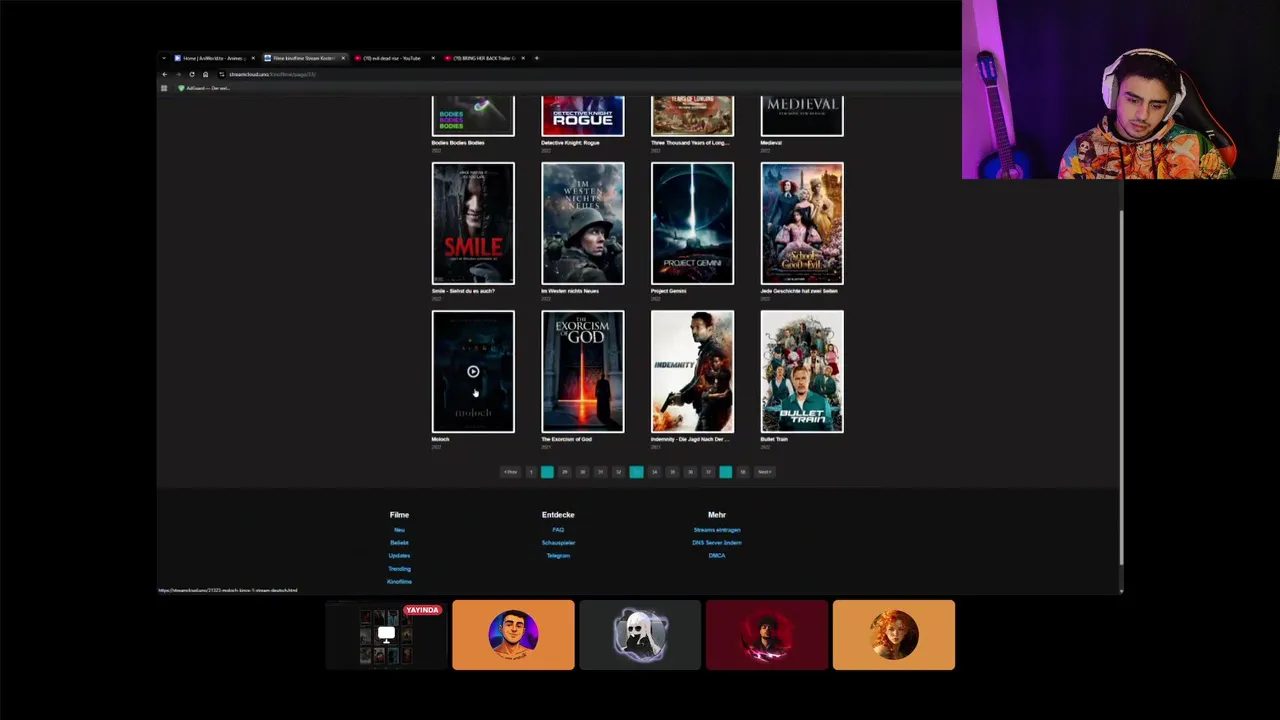Screen dimensions: 1280x720
Task: Go to page 35 in pagination
Action: coord(673,472)
